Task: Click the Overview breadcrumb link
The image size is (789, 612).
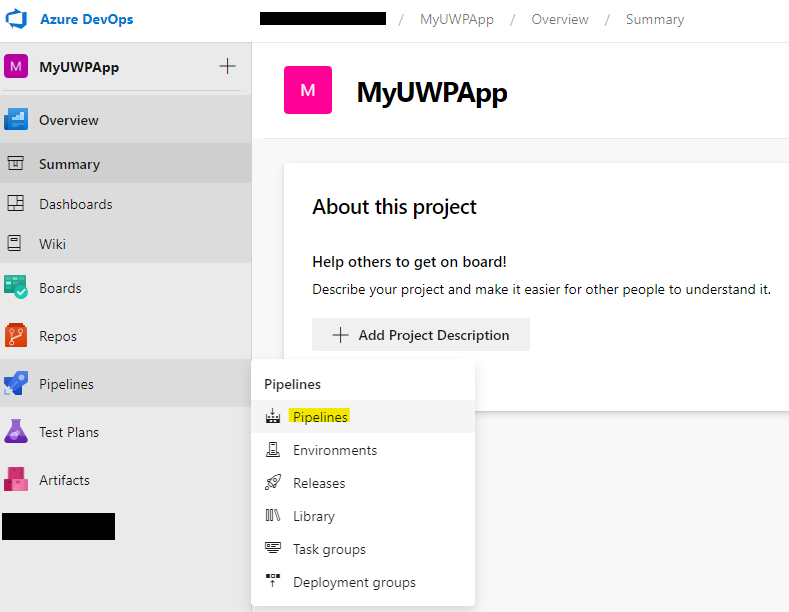Action: tap(560, 19)
